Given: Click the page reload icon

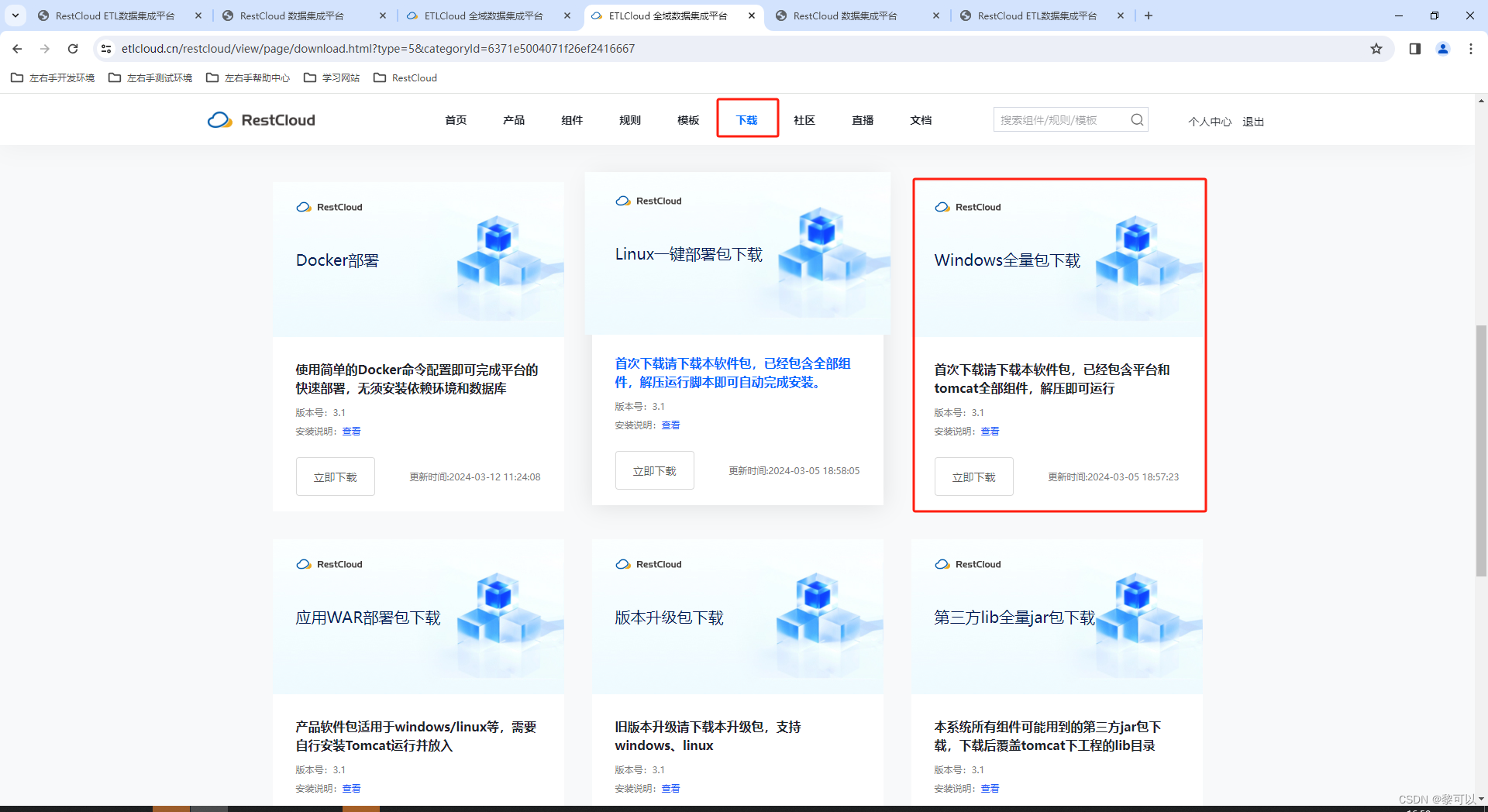Looking at the screenshot, I should [x=72, y=48].
